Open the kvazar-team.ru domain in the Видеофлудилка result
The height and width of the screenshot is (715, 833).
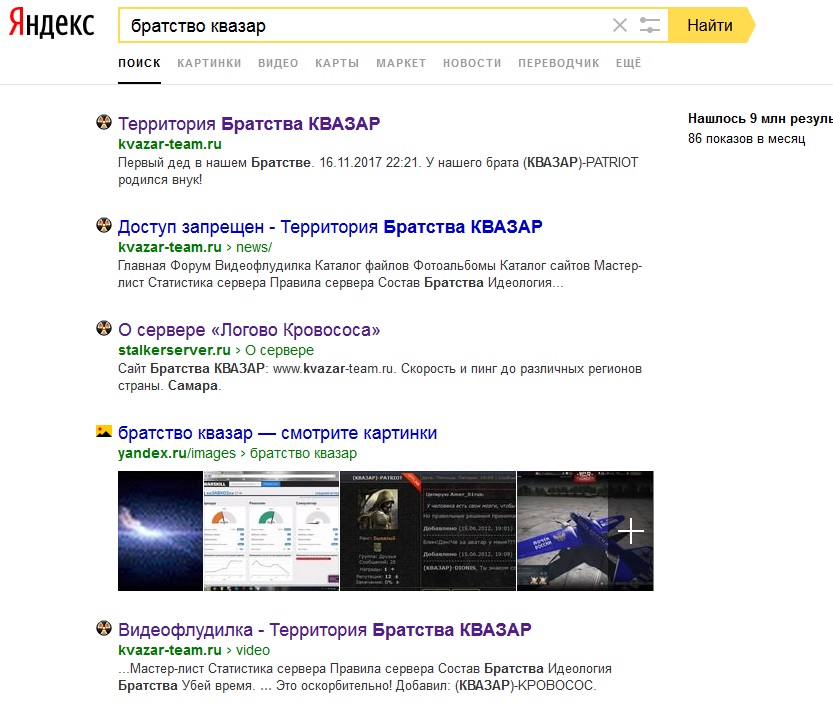(169, 650)
